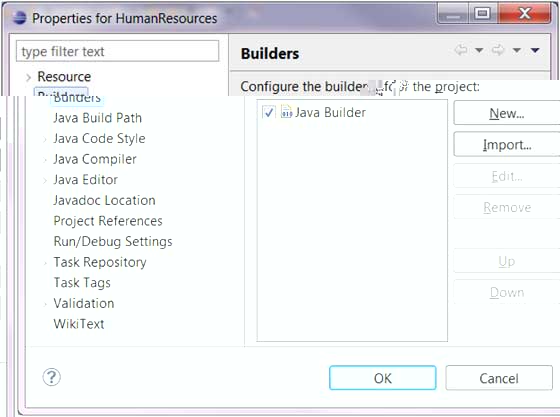Maximize the Properties dialog window

(x=482, y=14)
